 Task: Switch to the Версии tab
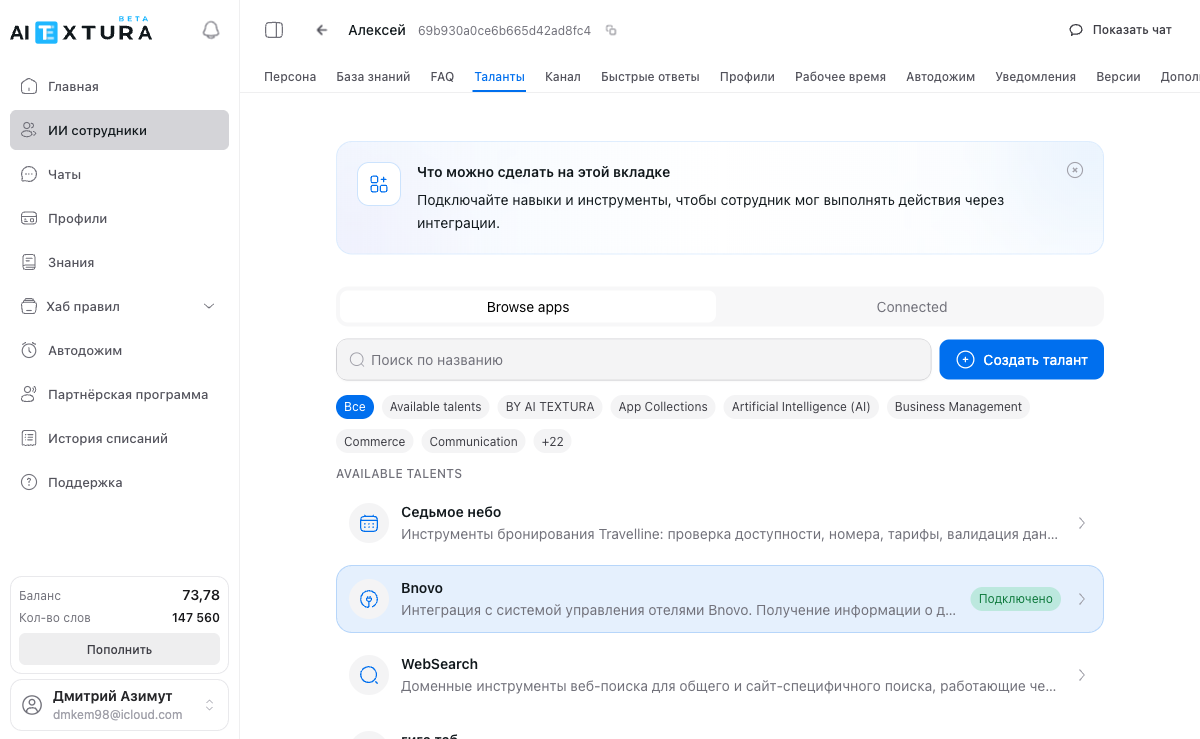[x=1118, y=76]
